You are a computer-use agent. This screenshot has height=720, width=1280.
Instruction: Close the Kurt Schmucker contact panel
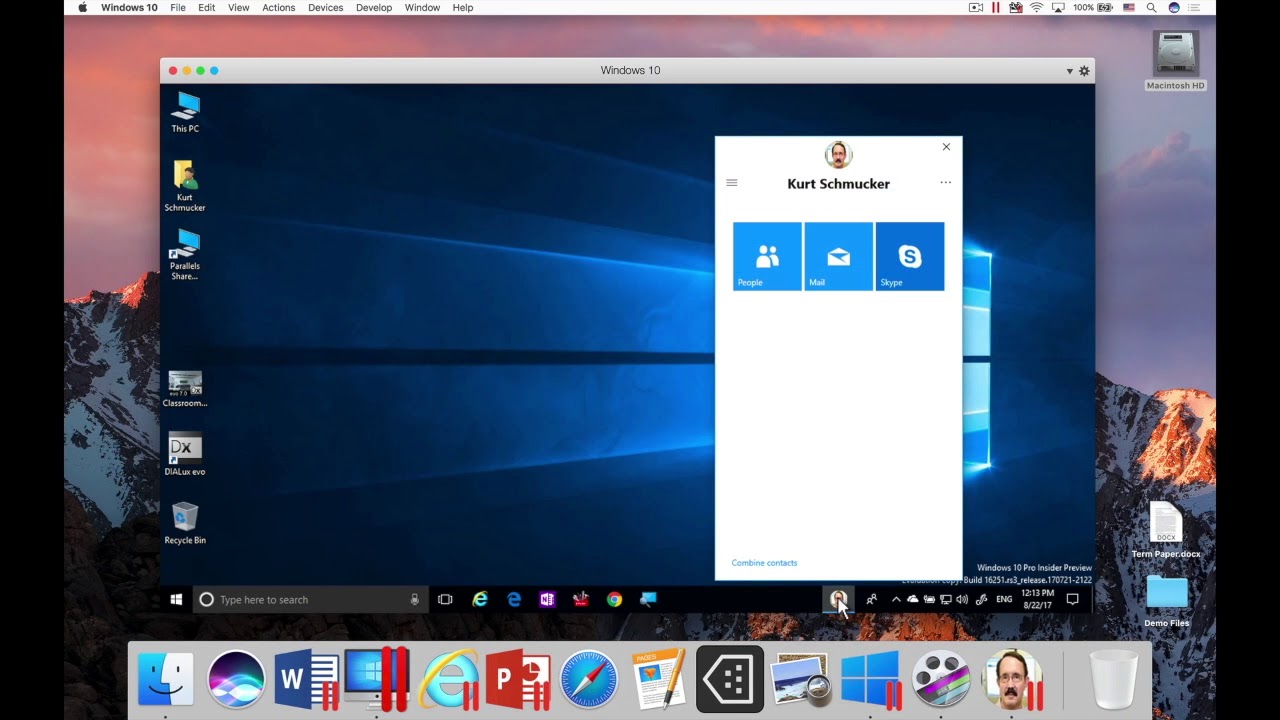click(x=946, y=147)
